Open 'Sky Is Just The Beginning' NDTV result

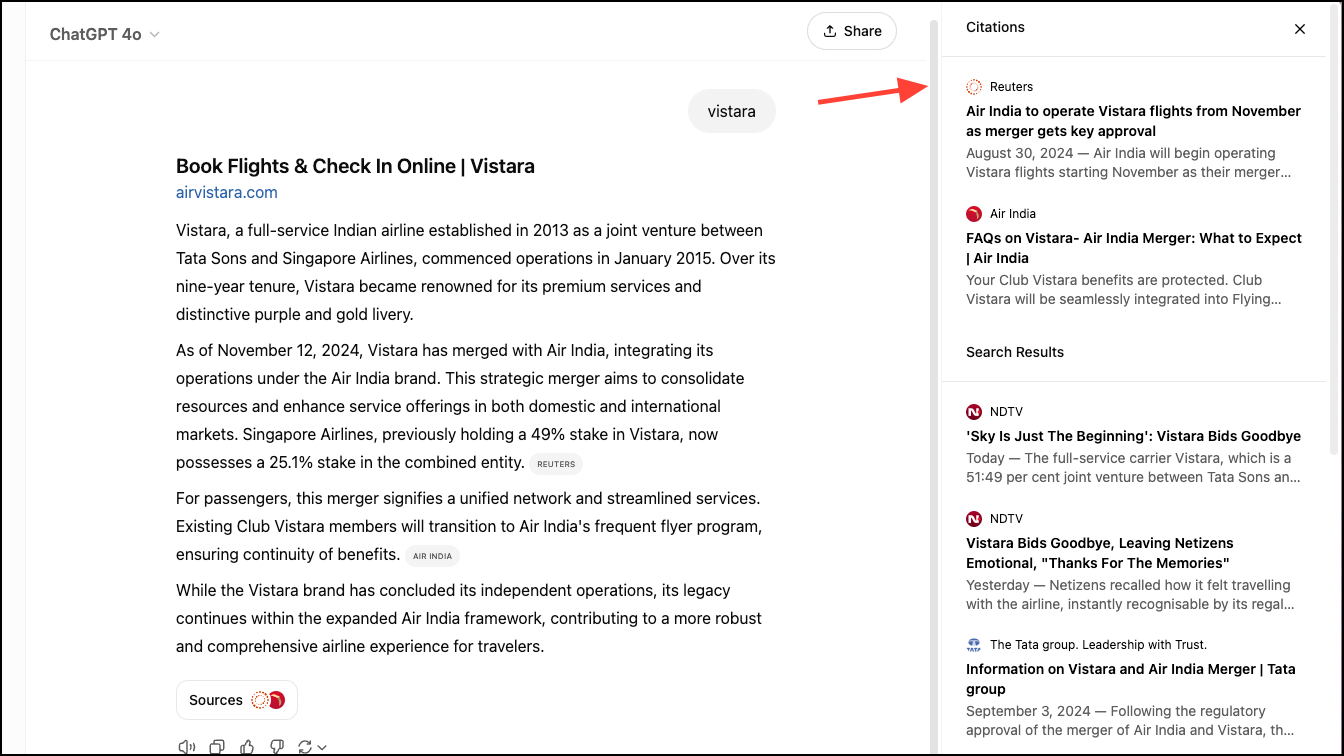tap(1133, 436)
